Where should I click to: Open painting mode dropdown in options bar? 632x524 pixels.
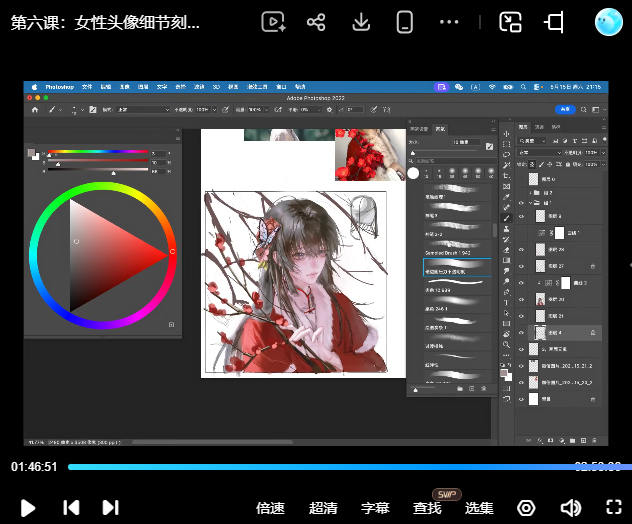coord(144,110)
